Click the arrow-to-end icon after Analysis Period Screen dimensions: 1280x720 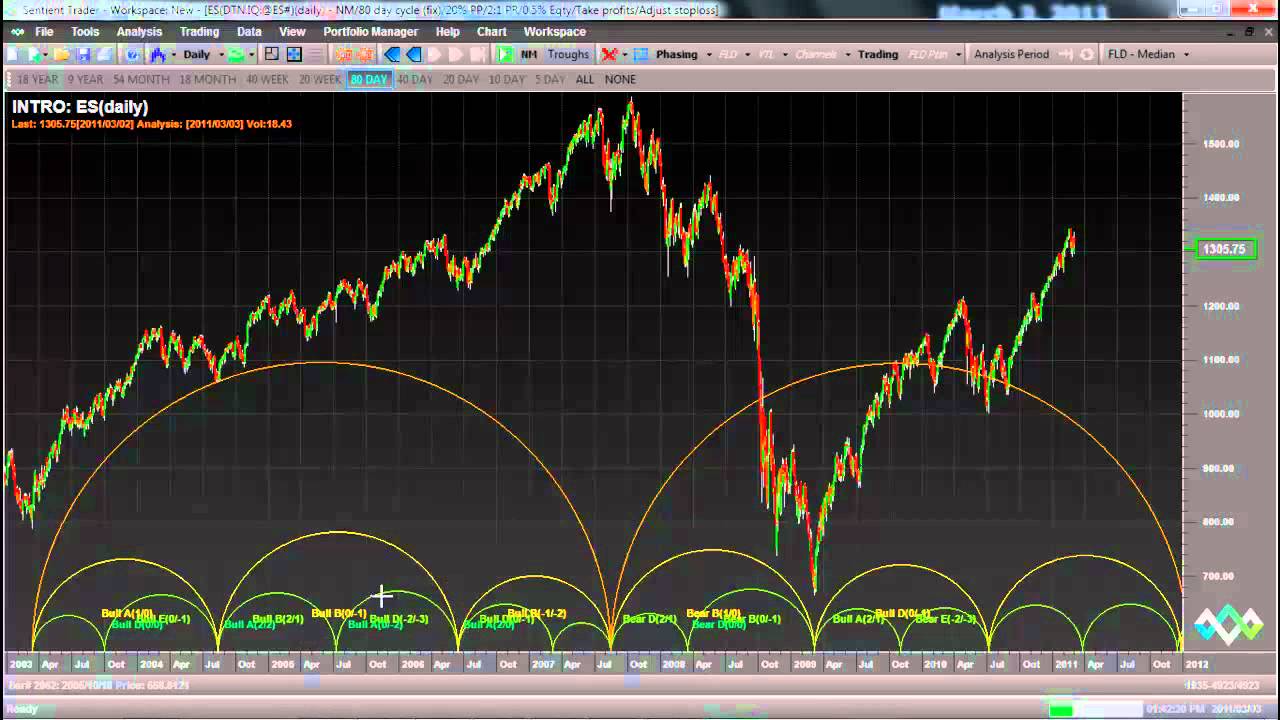[1065, 54]
